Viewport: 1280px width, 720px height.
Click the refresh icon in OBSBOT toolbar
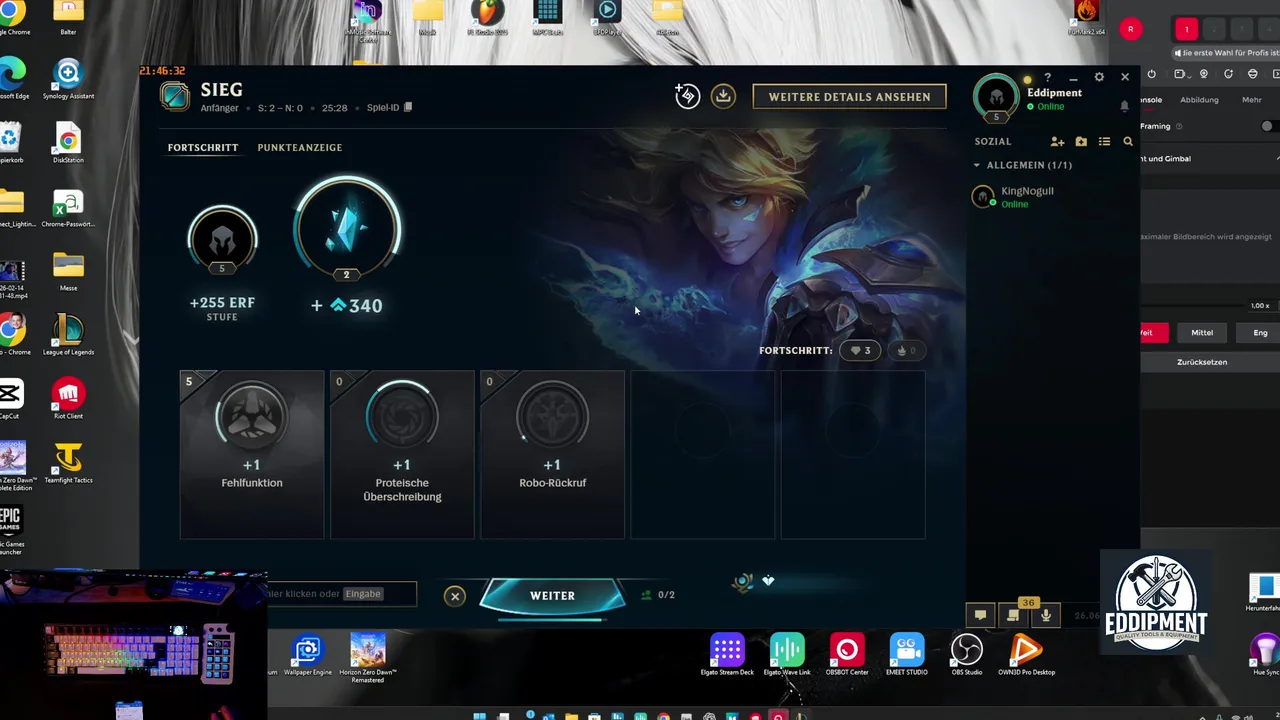coord(1229,74)
